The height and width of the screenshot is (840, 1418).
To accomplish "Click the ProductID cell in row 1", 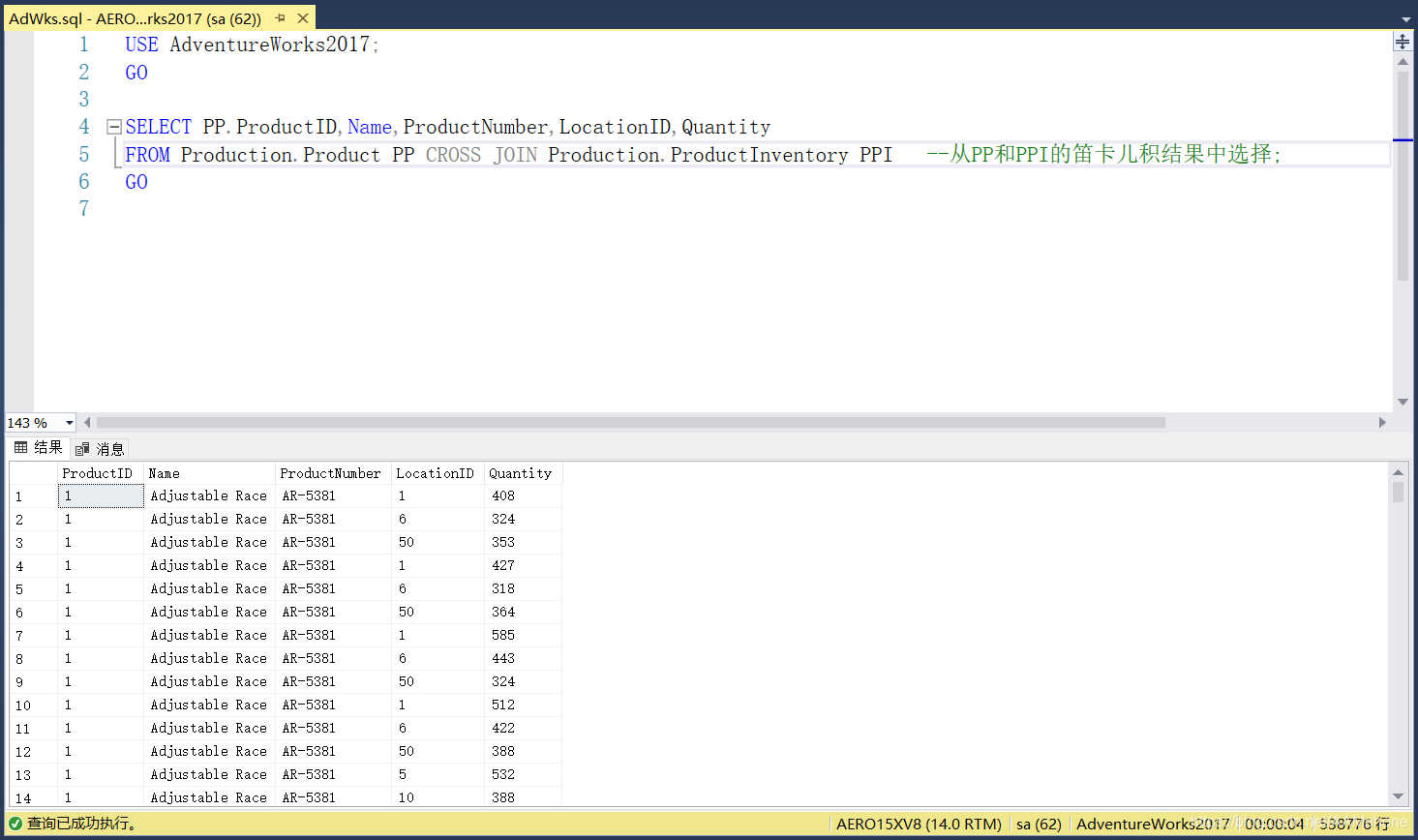I will [101, 496].
